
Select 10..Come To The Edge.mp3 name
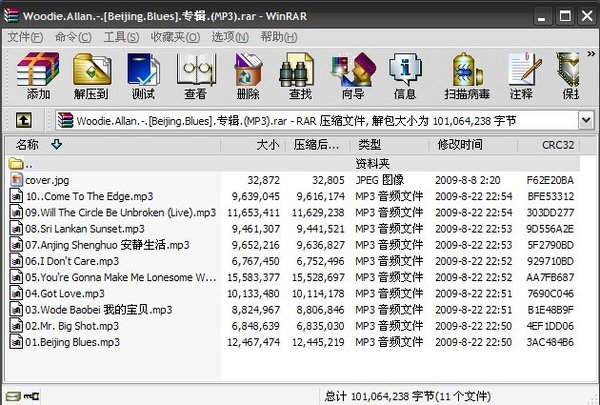89,196
